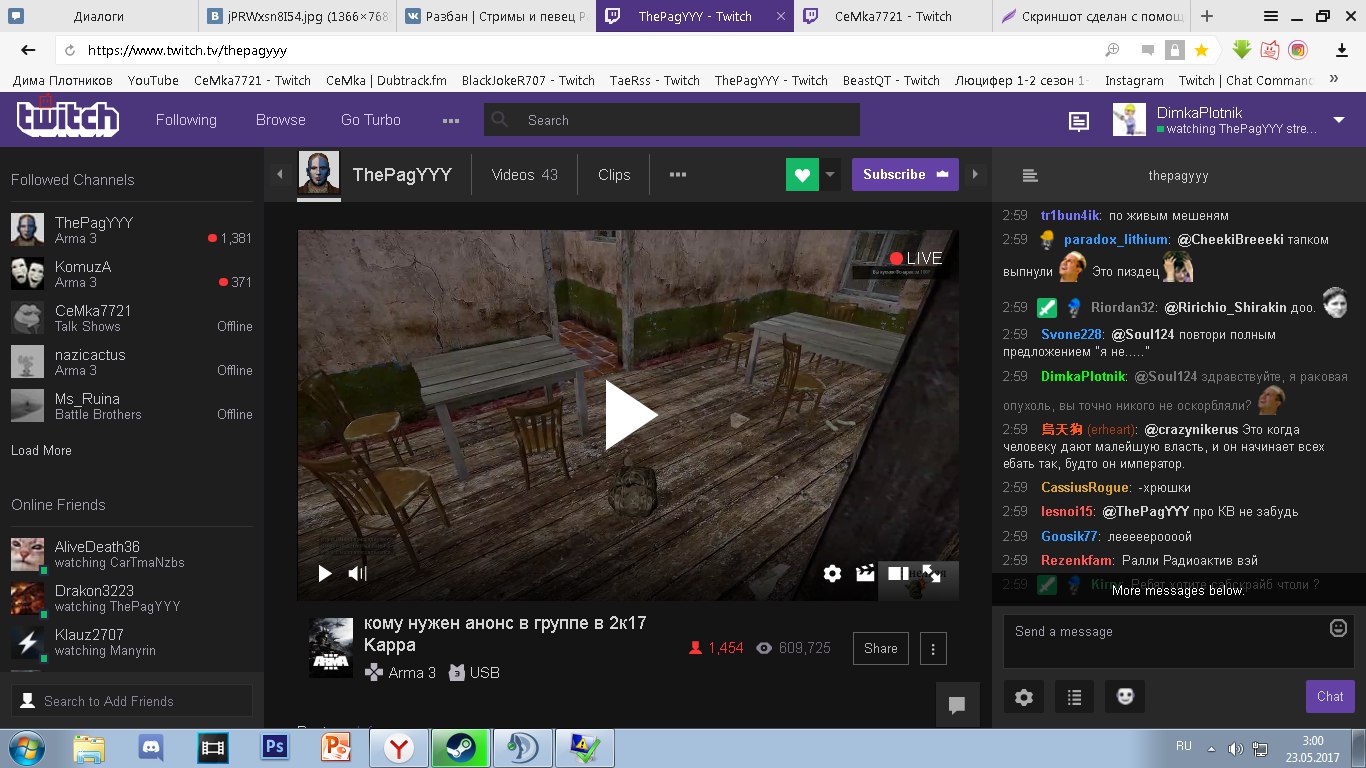Open the Go Turbo nav item
The image size is (1366, 768).
[371, 120]
